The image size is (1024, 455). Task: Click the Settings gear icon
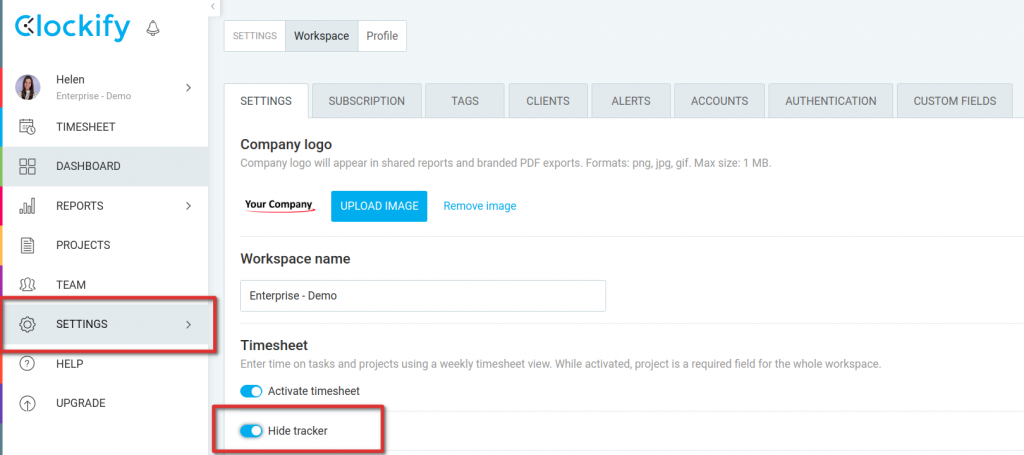click(27, 324)
